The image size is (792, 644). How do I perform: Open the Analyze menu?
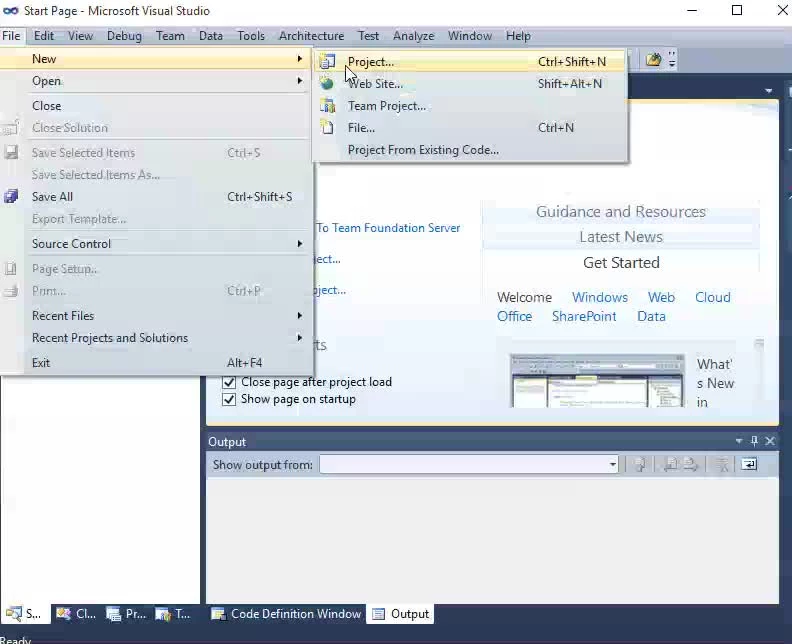(414, 36)
